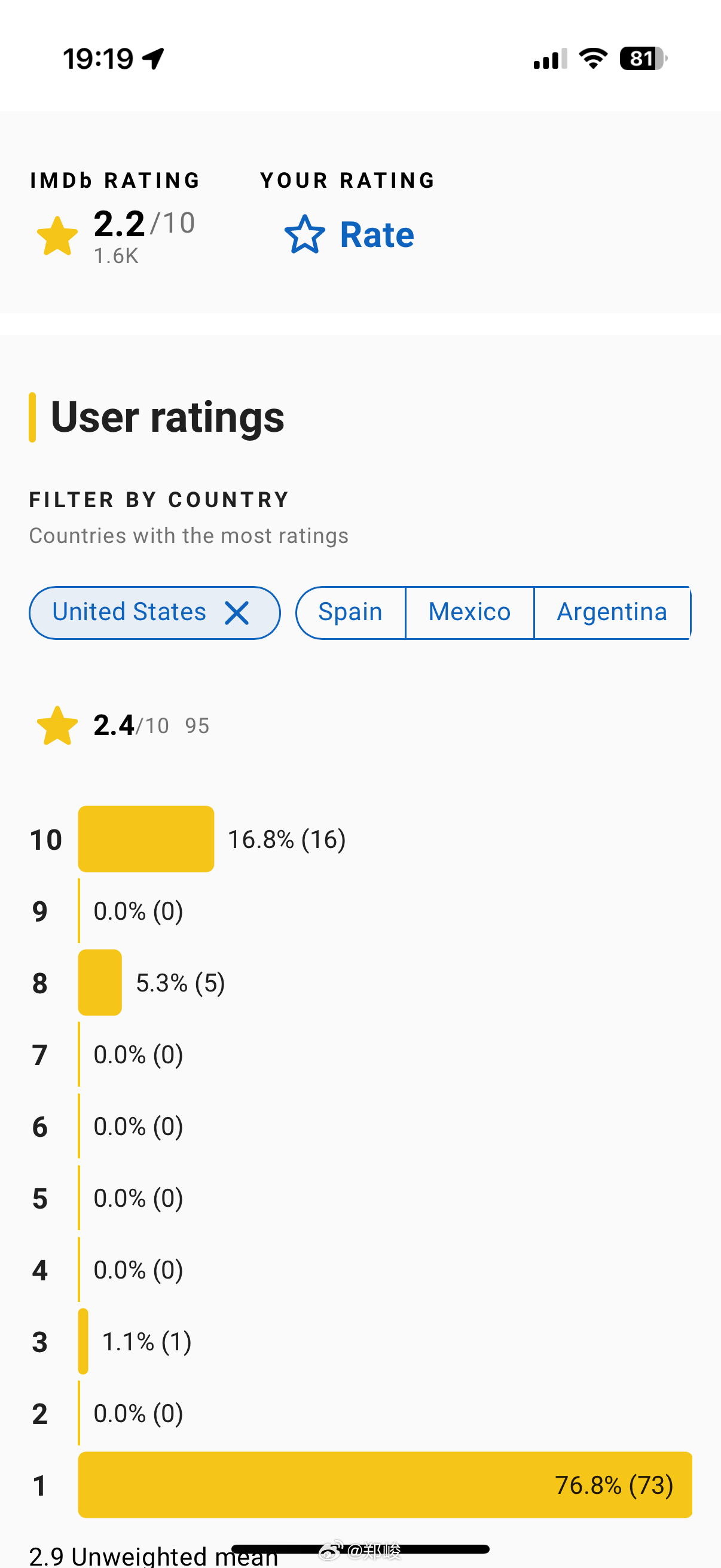Tap the blue outlined Rate star icon

[x=304, y=234]
